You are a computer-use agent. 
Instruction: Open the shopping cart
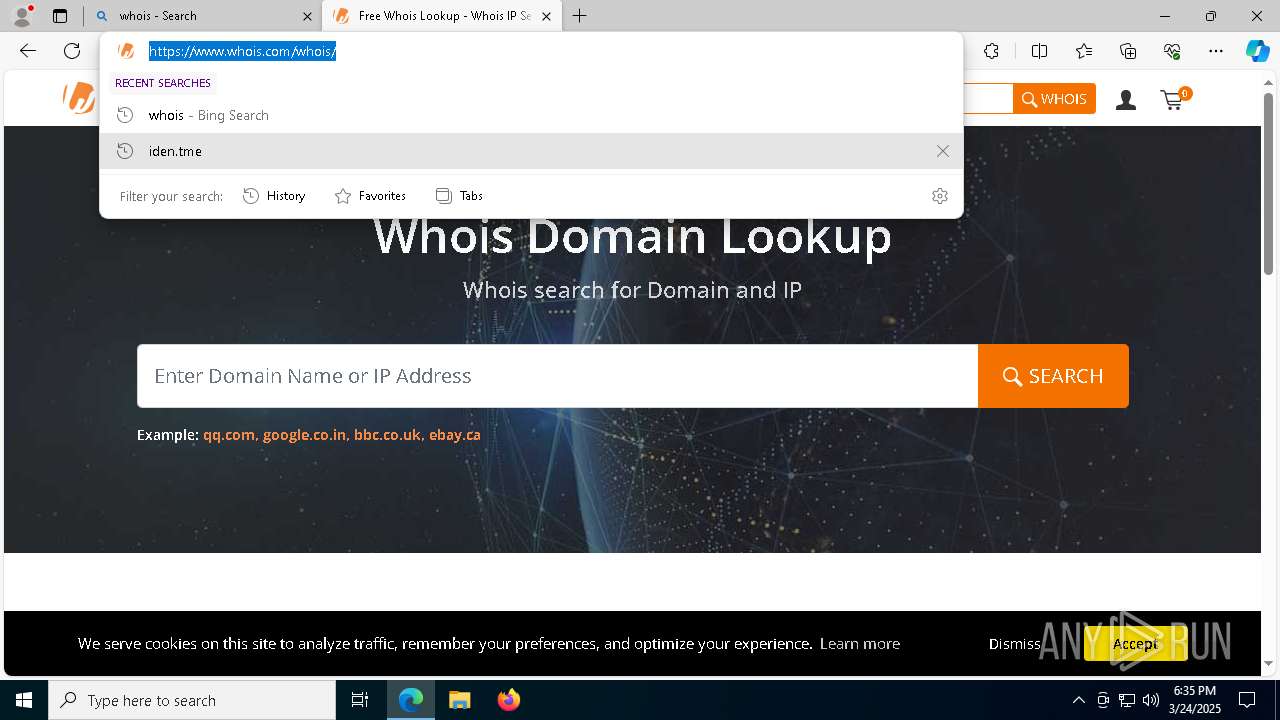[x=1175, y=98]
